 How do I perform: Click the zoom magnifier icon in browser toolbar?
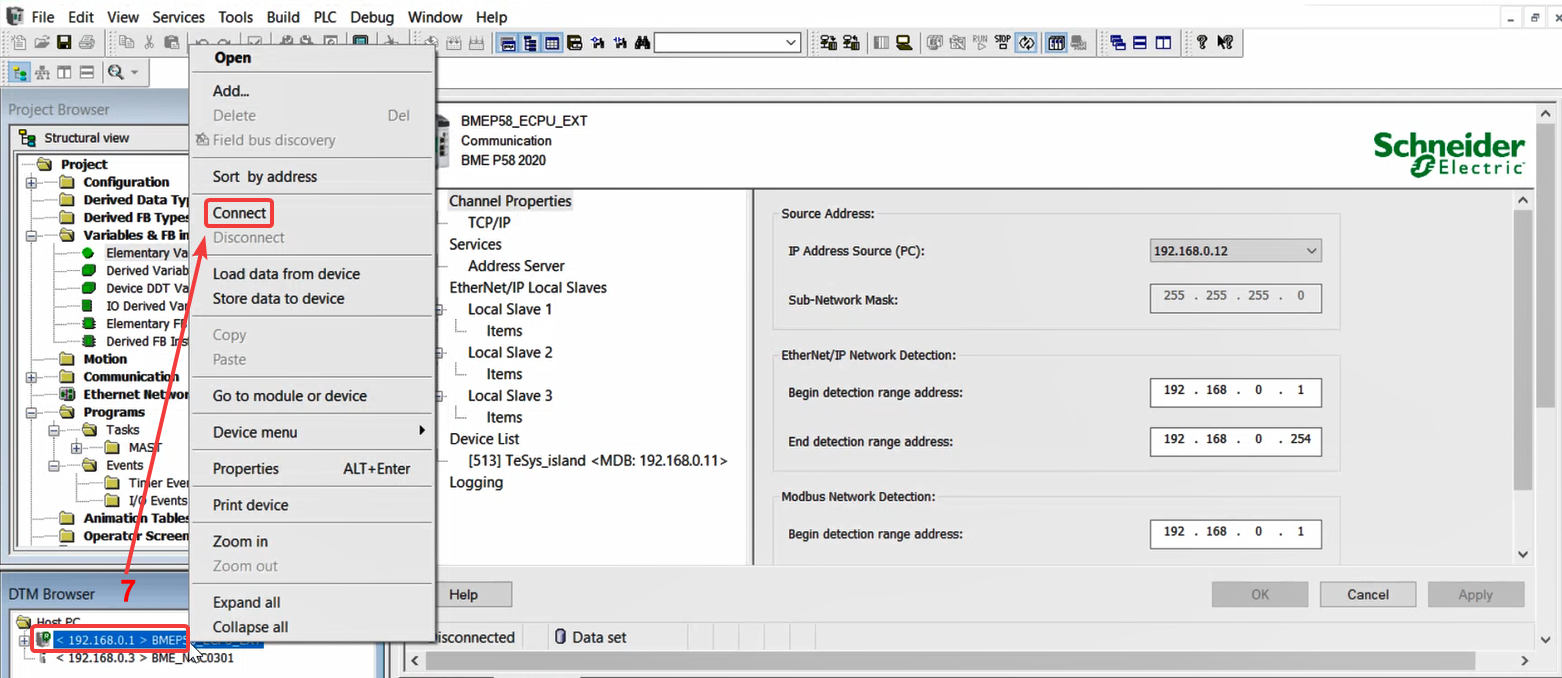pos(116,72)
